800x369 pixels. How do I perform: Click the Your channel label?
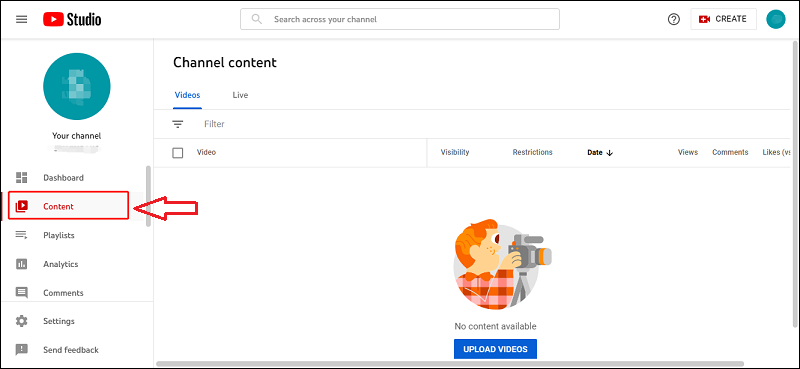(x=77, y=136)
